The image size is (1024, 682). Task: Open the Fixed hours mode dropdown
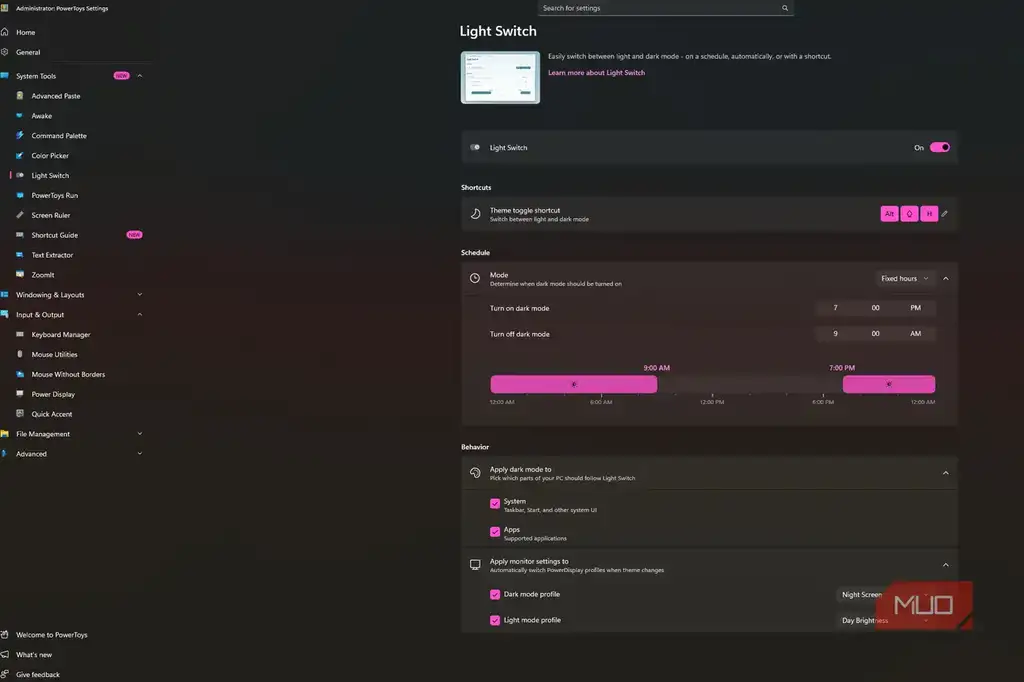click(904, 278)
